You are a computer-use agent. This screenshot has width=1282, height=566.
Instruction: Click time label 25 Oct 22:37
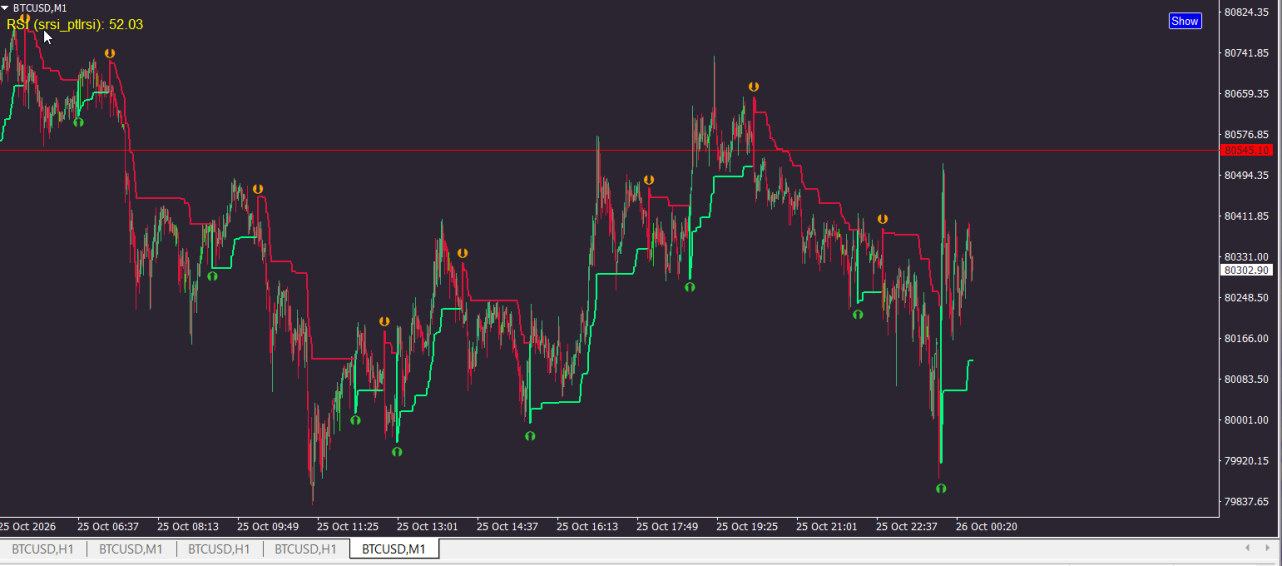coord(908,526)
